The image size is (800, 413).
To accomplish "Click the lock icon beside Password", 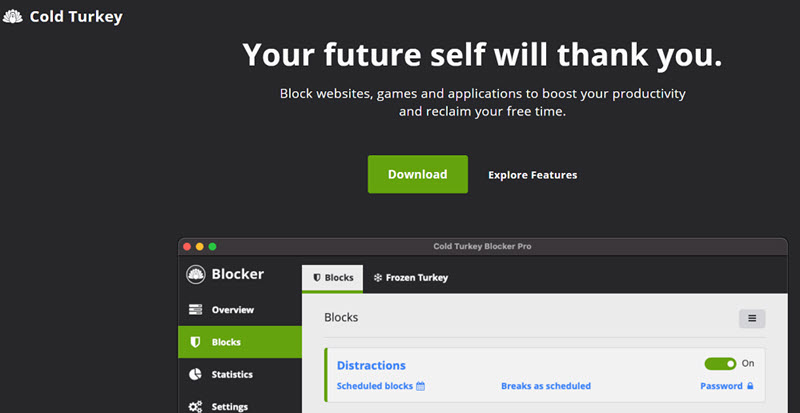I will [750, 386].
